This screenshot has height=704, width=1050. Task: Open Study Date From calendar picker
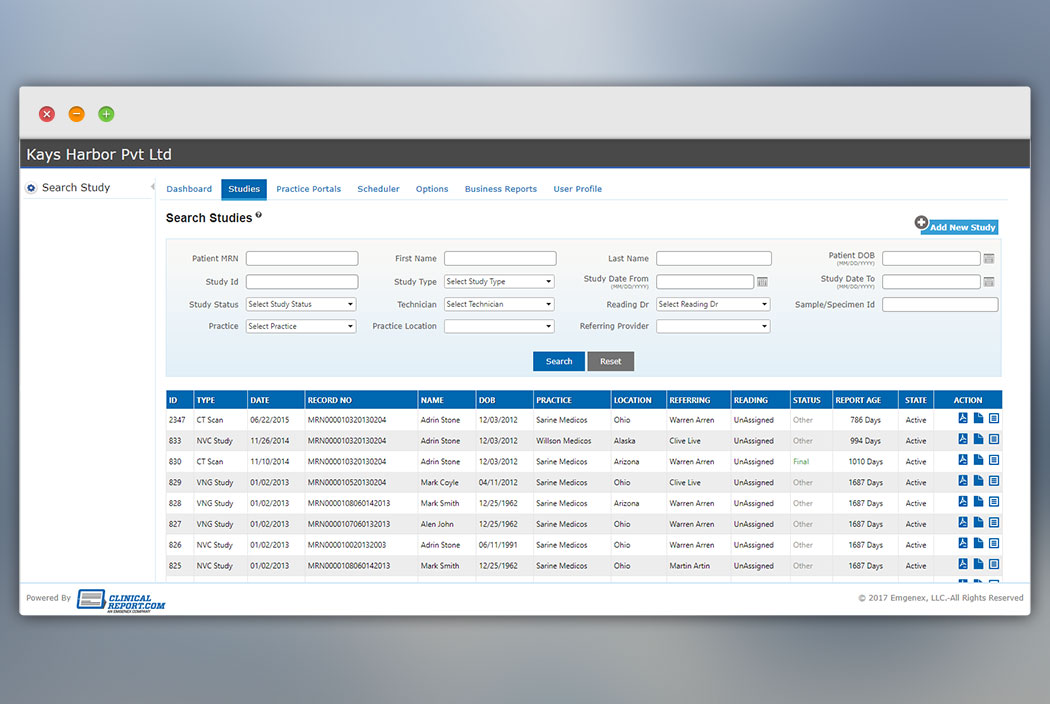[762, 282]
